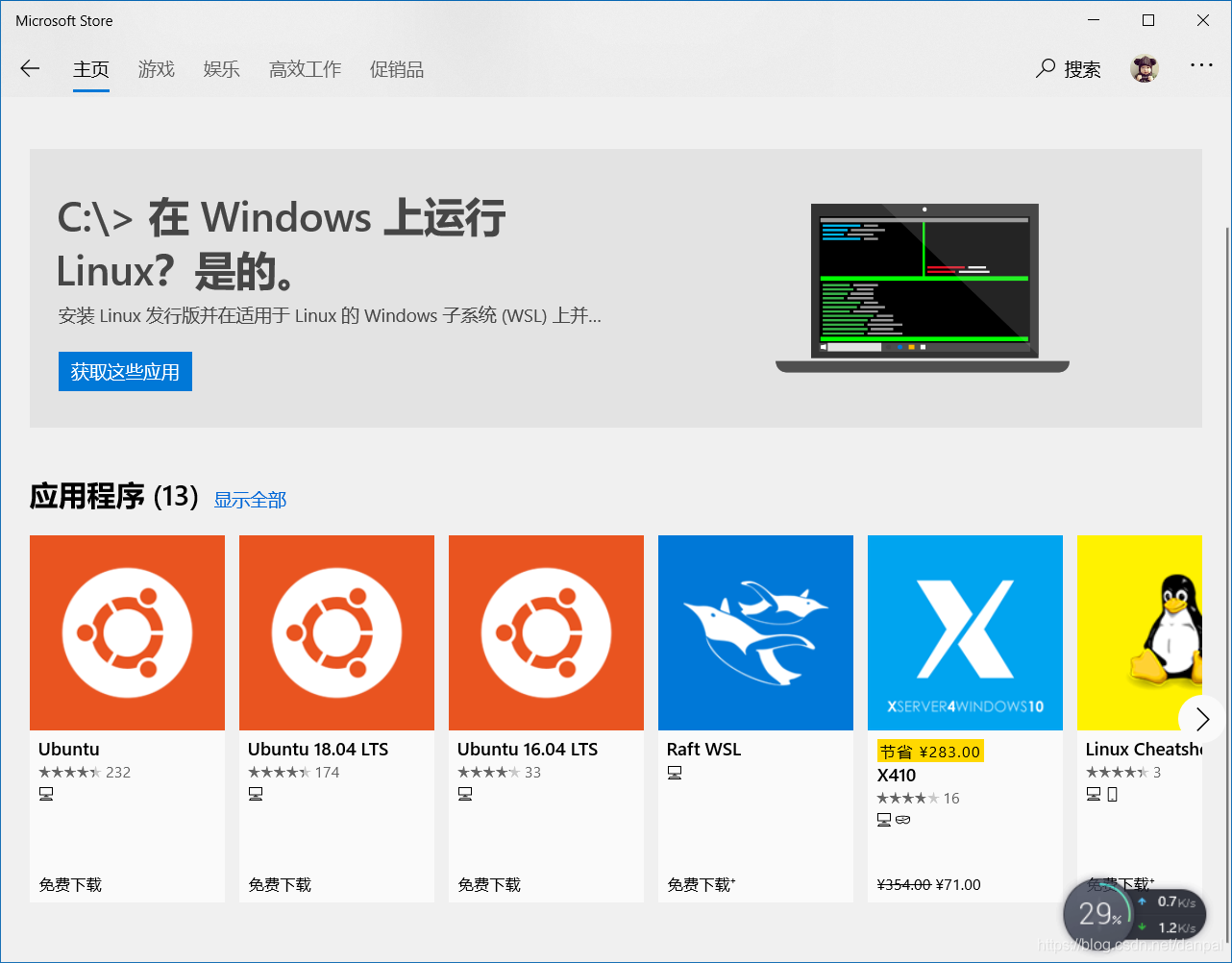Click X410's 16-rating stars

[907, 799]
